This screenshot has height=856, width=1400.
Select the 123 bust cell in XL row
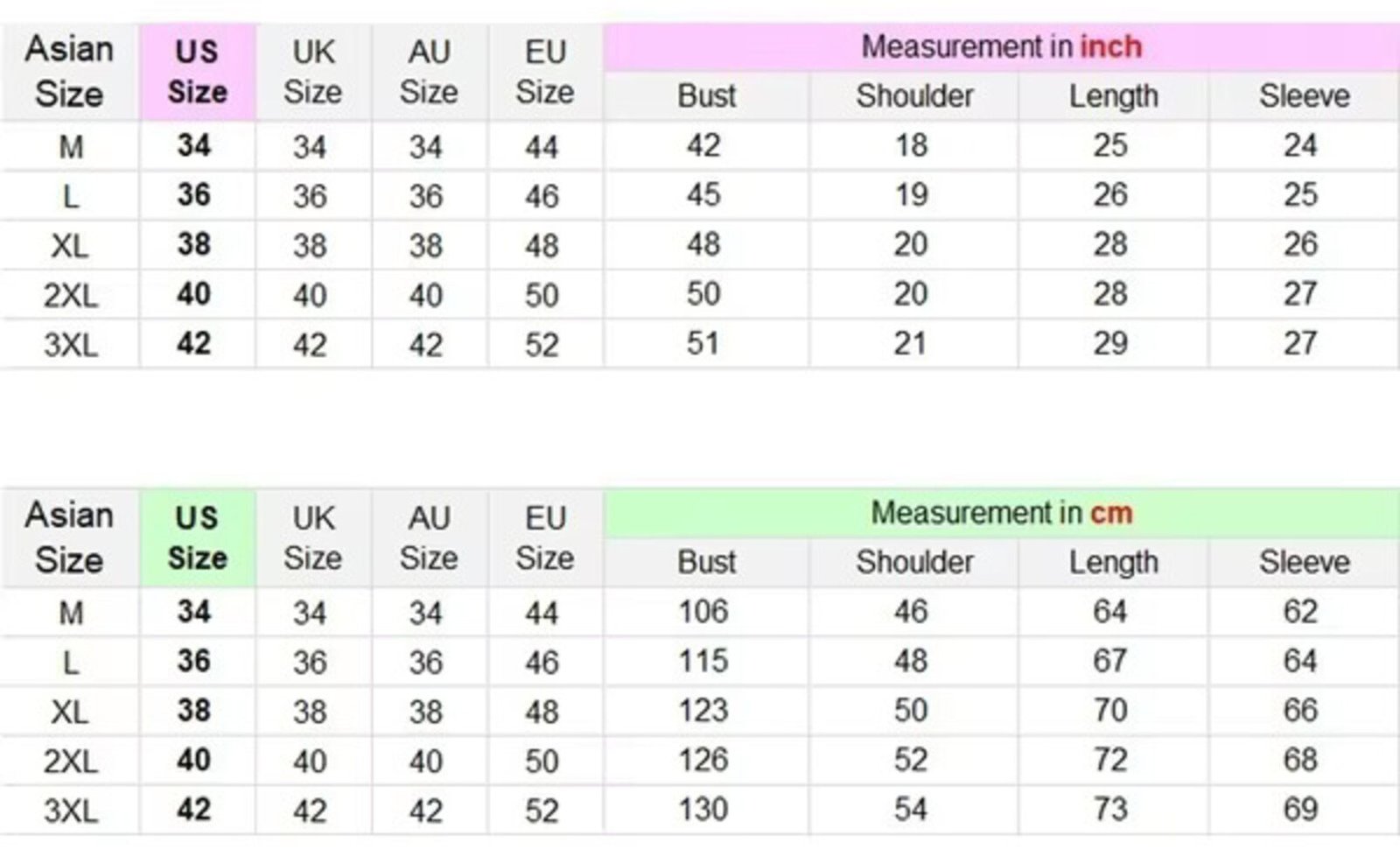coord(703,711)
